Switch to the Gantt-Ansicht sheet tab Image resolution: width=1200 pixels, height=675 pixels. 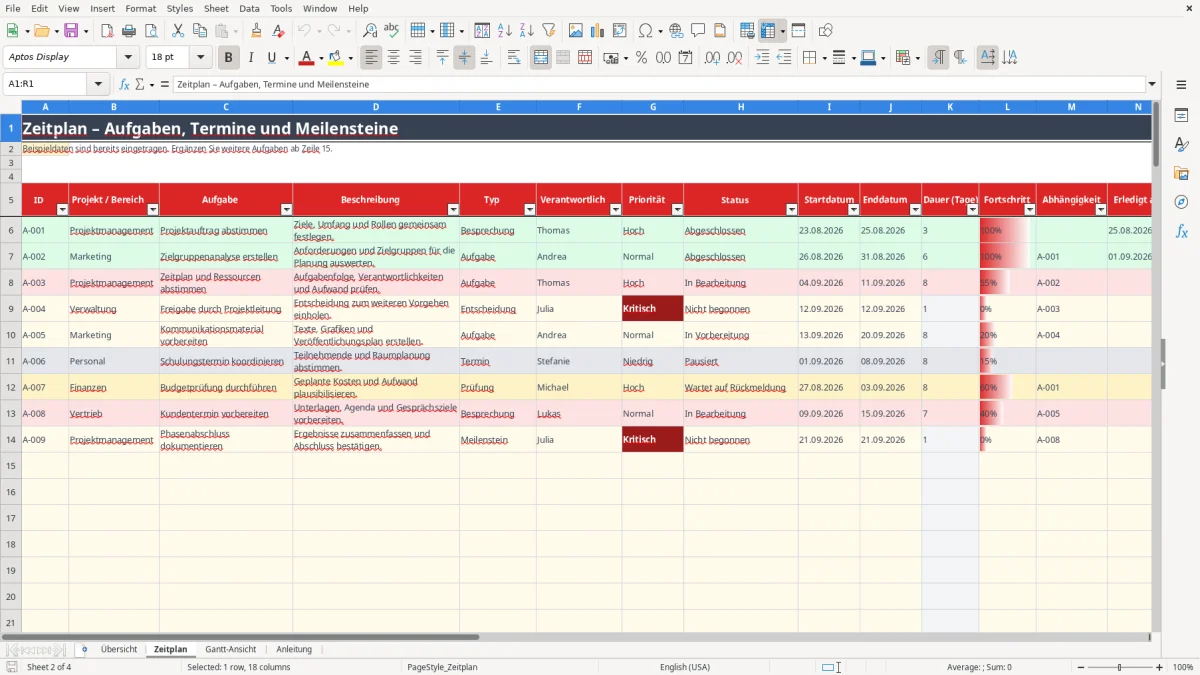(x=231, y=649)
